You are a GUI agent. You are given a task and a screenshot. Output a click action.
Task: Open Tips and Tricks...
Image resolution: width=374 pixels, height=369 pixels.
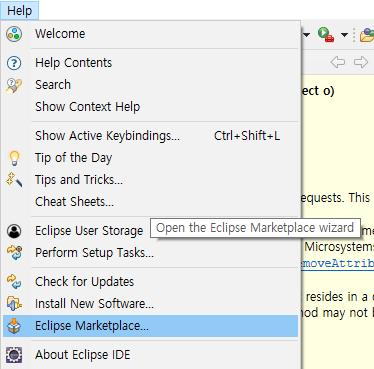point(150,180)
